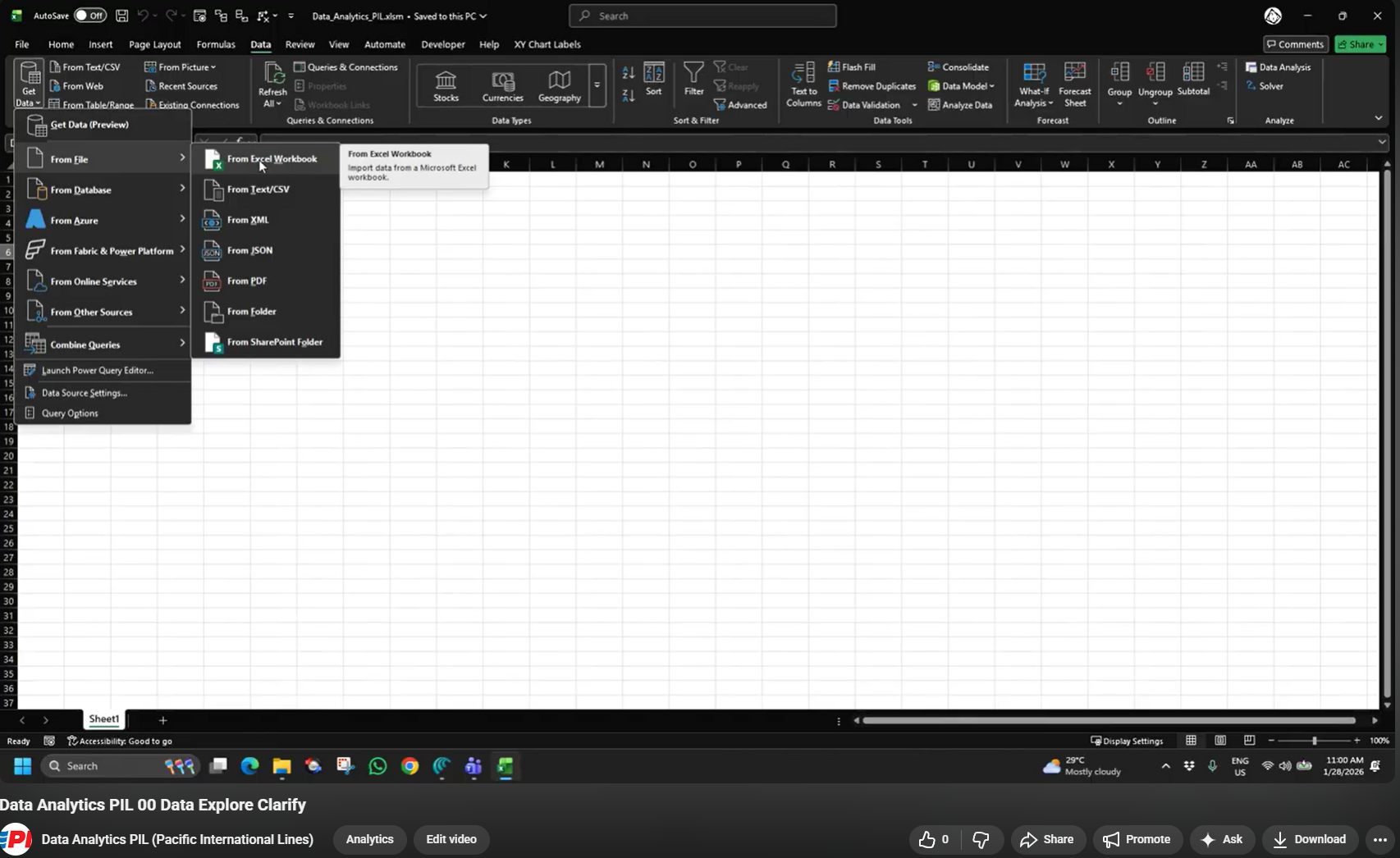Open Text to Columns tool
This screenshot has width=1400, height=858.
click(x=802, y=86)
